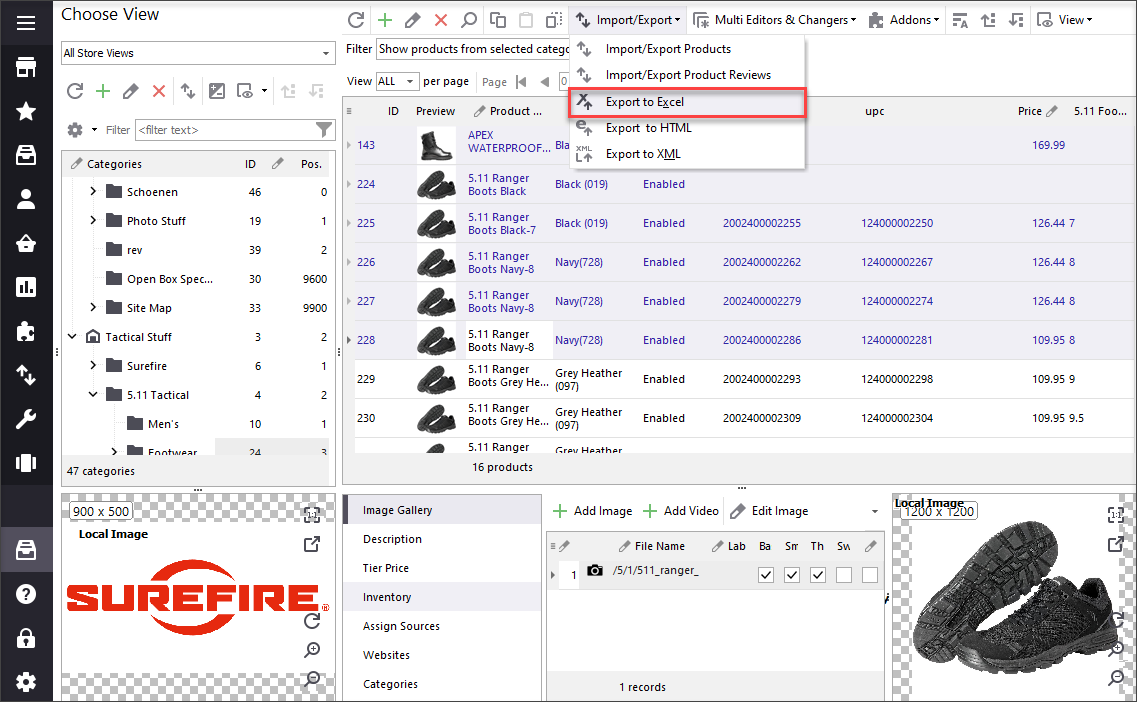Open the help question mark sidebar icon
The height and width of the screenshot is (702, 1137).
[26, 595]
